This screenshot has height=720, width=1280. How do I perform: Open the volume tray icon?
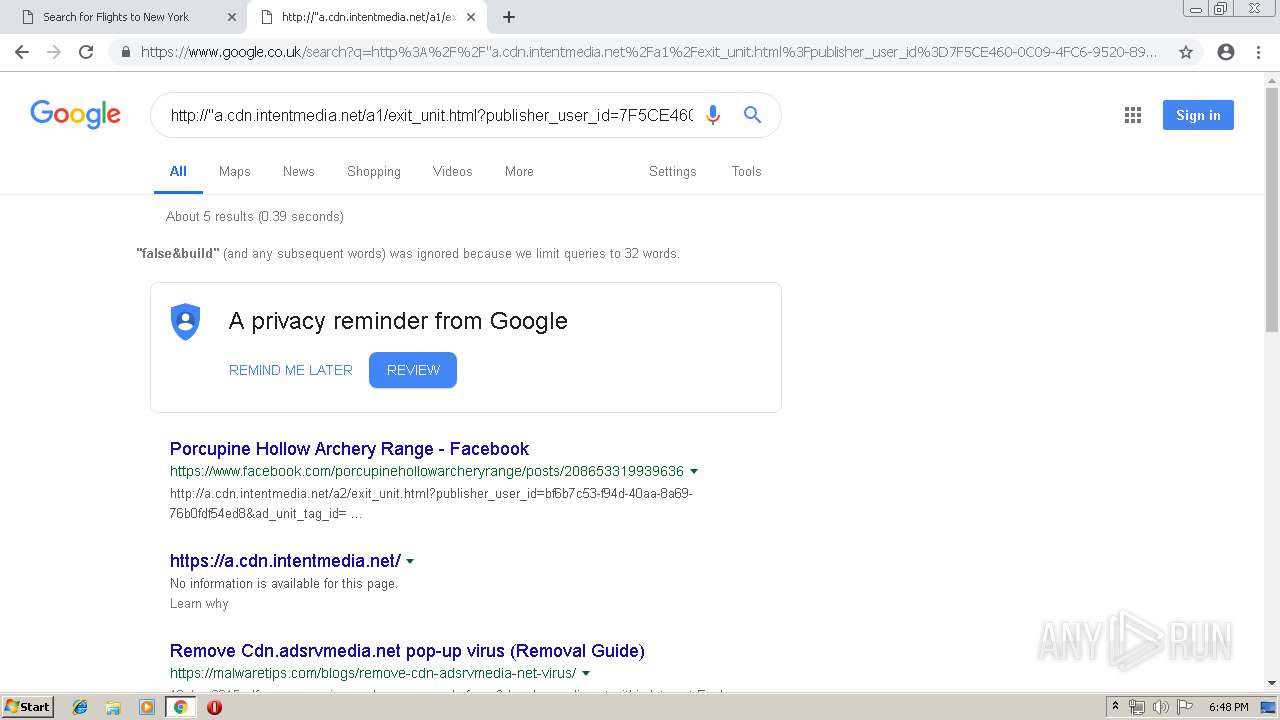(x=1160, y=707)
